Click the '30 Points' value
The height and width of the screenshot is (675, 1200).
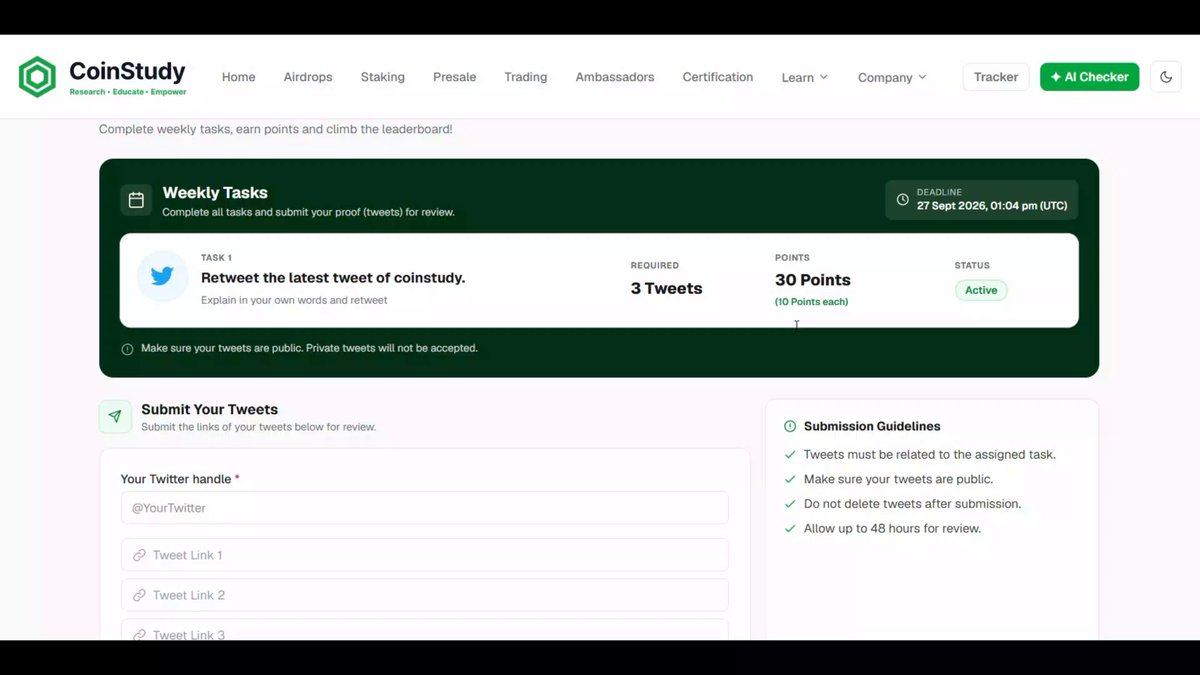813,280
